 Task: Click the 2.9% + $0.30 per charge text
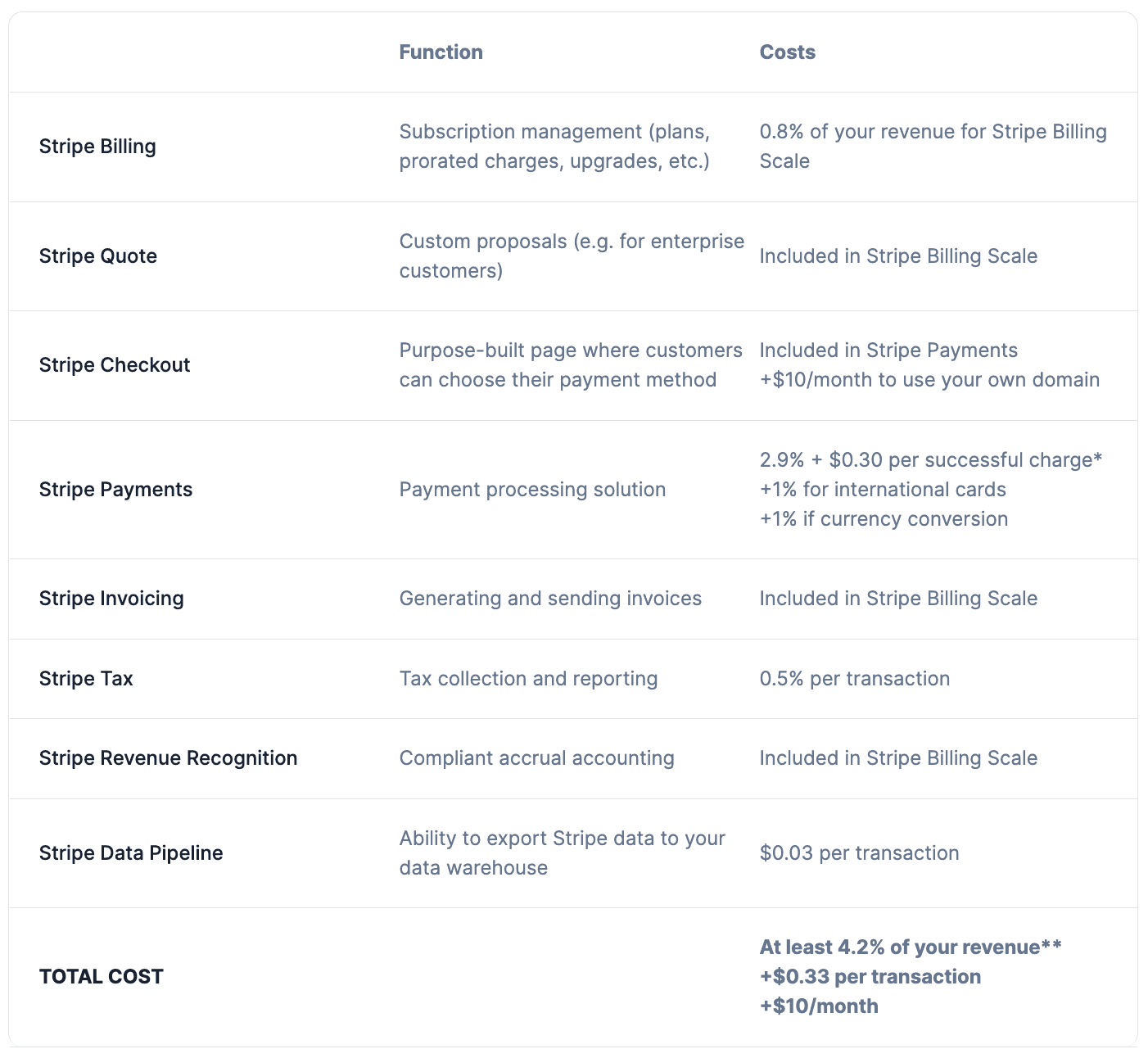930,460
